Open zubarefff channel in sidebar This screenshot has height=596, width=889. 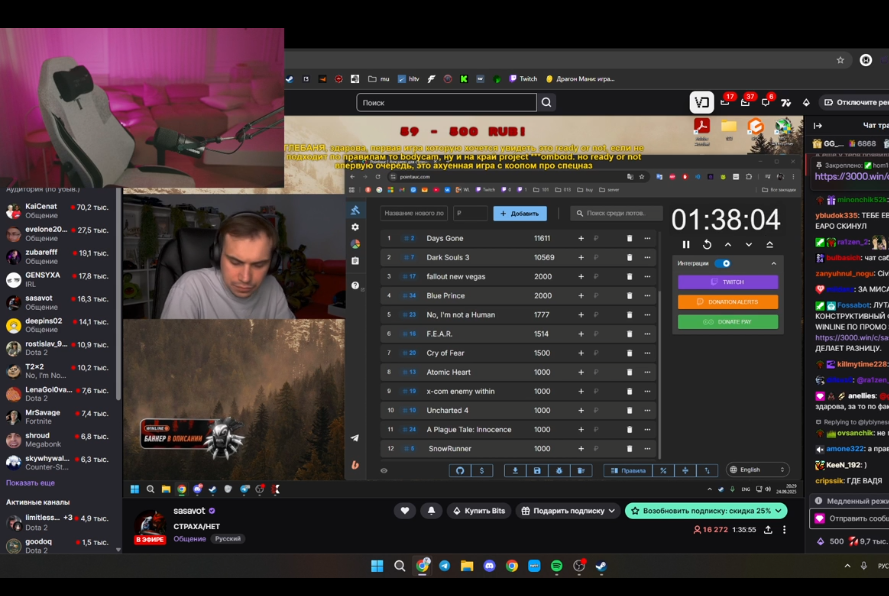point(59,256)
